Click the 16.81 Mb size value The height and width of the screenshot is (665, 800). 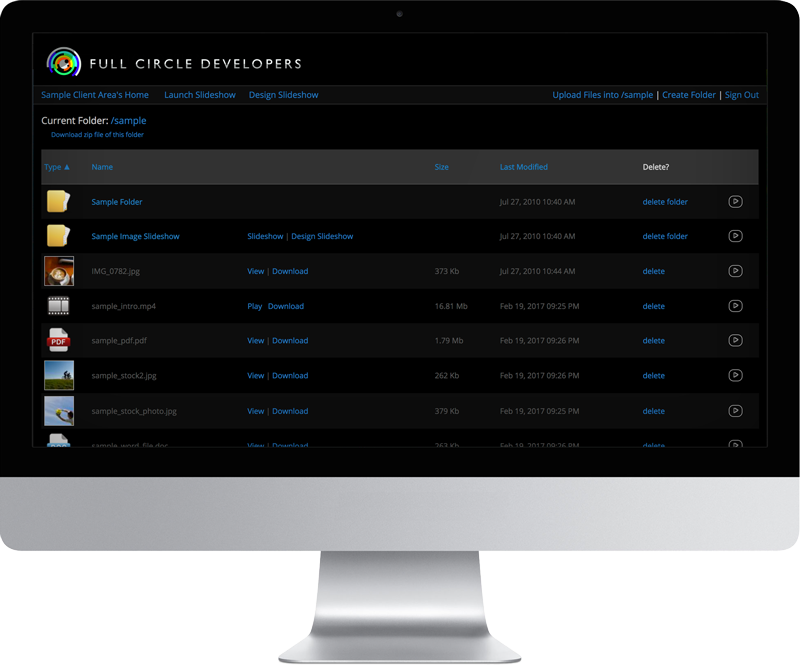pos(451,306)
